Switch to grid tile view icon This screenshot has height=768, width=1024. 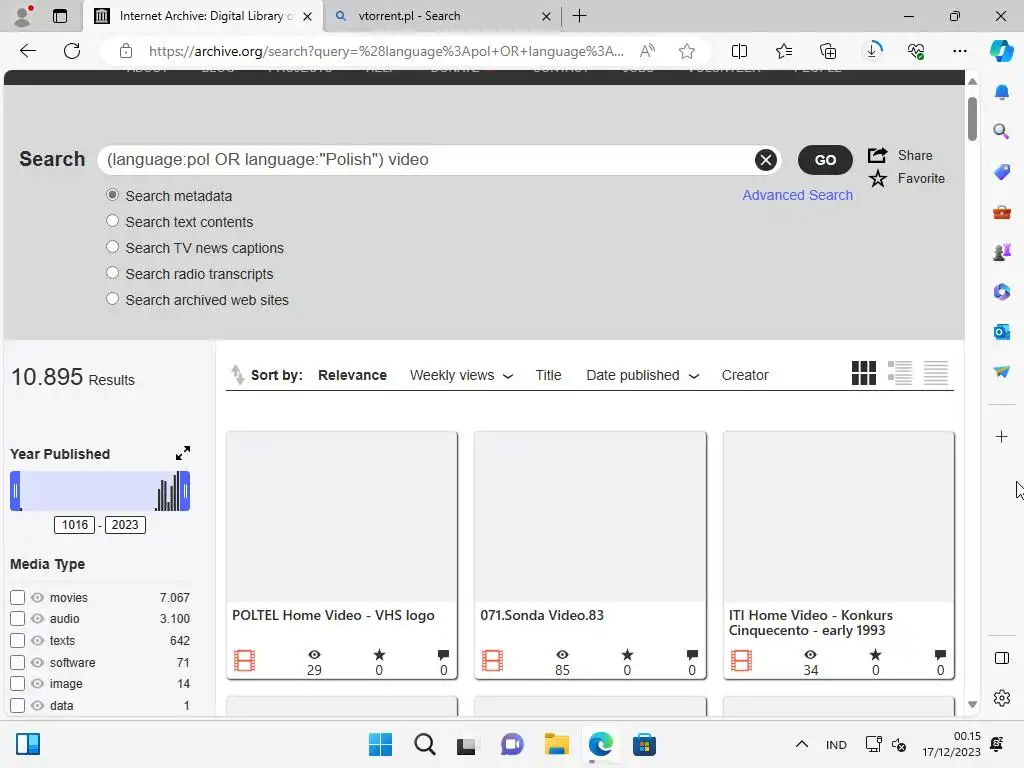tap(863, 374)
